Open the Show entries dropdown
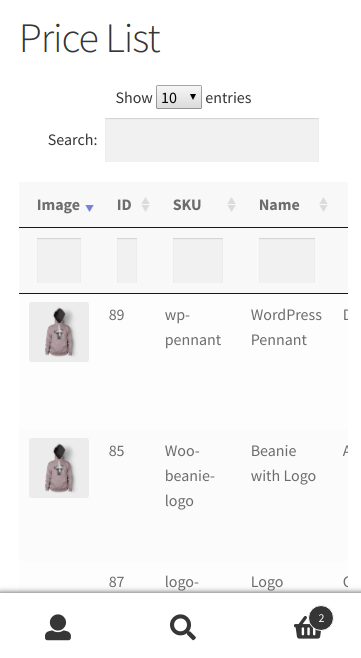The image size is (361, 658). point(179,97)
